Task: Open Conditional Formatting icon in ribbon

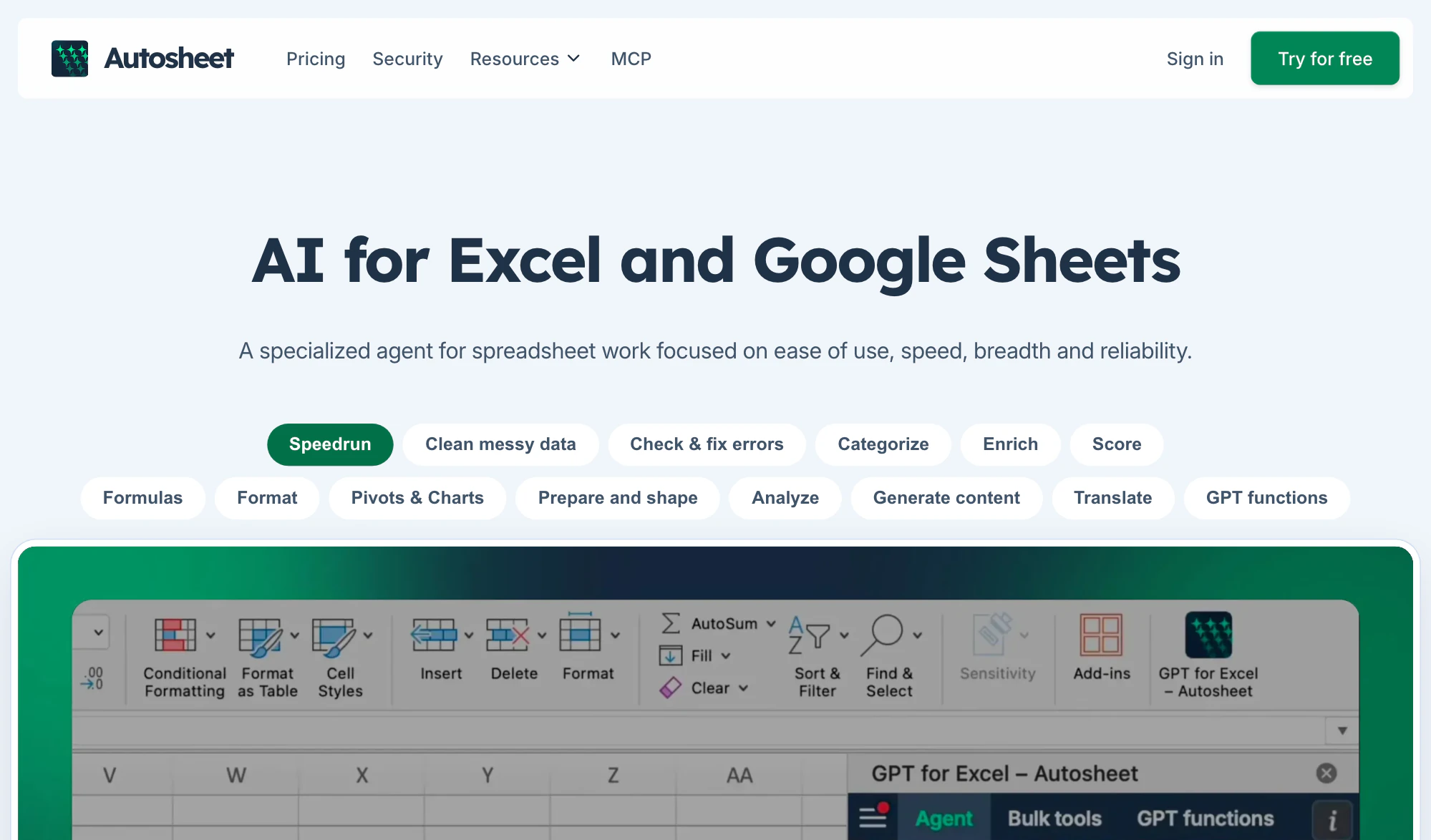Action: coord(175,635)
